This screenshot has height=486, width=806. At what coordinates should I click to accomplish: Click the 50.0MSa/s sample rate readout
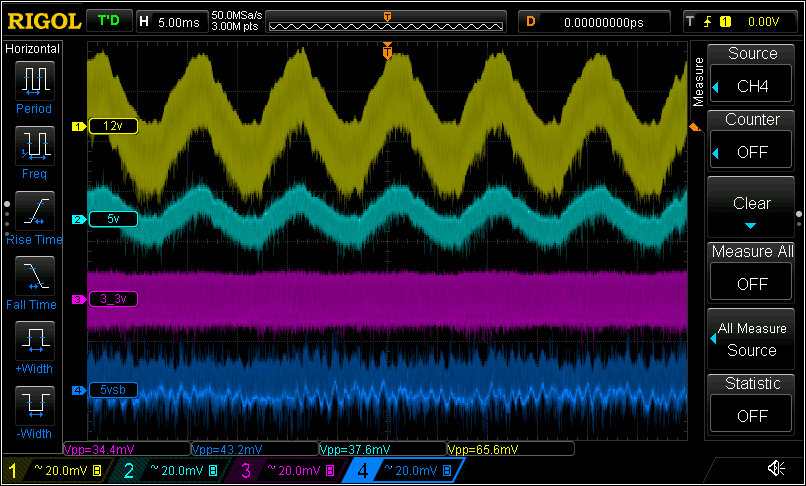pos(236,16)
